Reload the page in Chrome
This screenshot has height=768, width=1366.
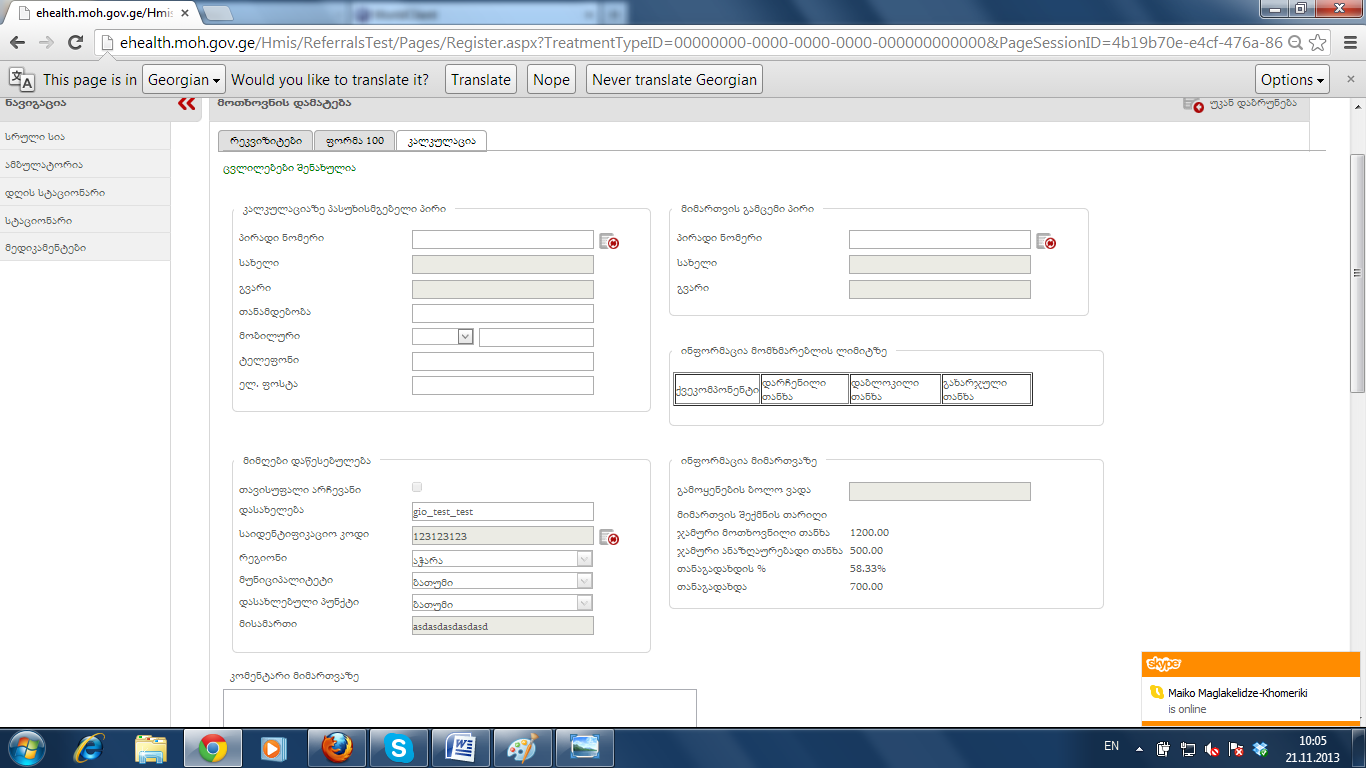pos(75,42)
